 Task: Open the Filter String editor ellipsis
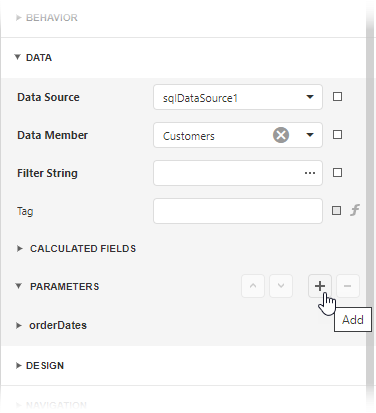pyautogui.click(x=310, y=173)
